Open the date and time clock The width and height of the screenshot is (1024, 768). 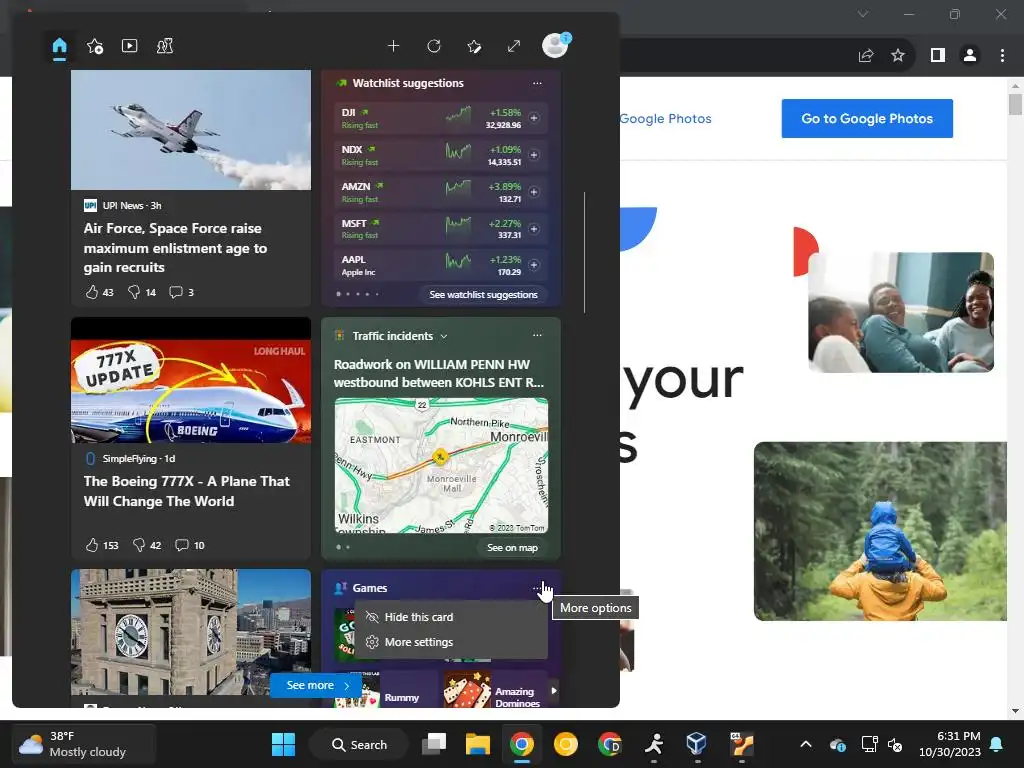950,744
